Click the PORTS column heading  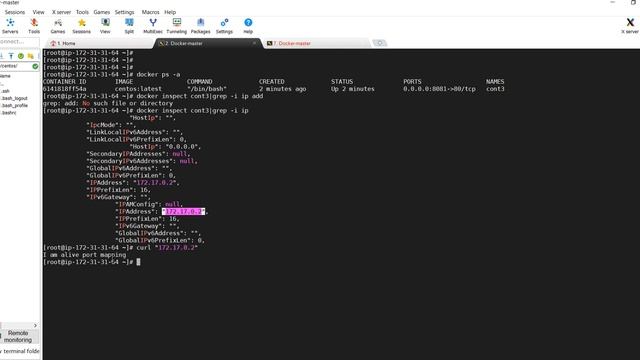pos(412,82)
